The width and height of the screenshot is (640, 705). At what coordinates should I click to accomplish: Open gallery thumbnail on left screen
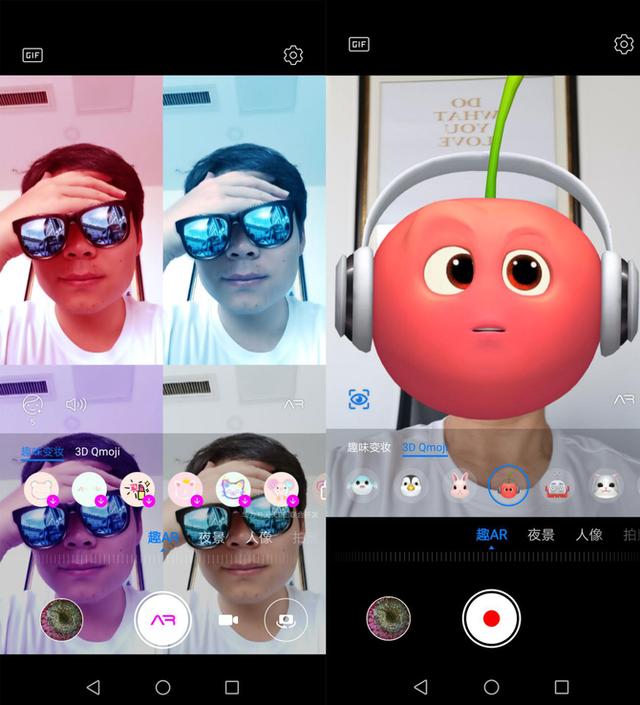click(x=62, y=620)
